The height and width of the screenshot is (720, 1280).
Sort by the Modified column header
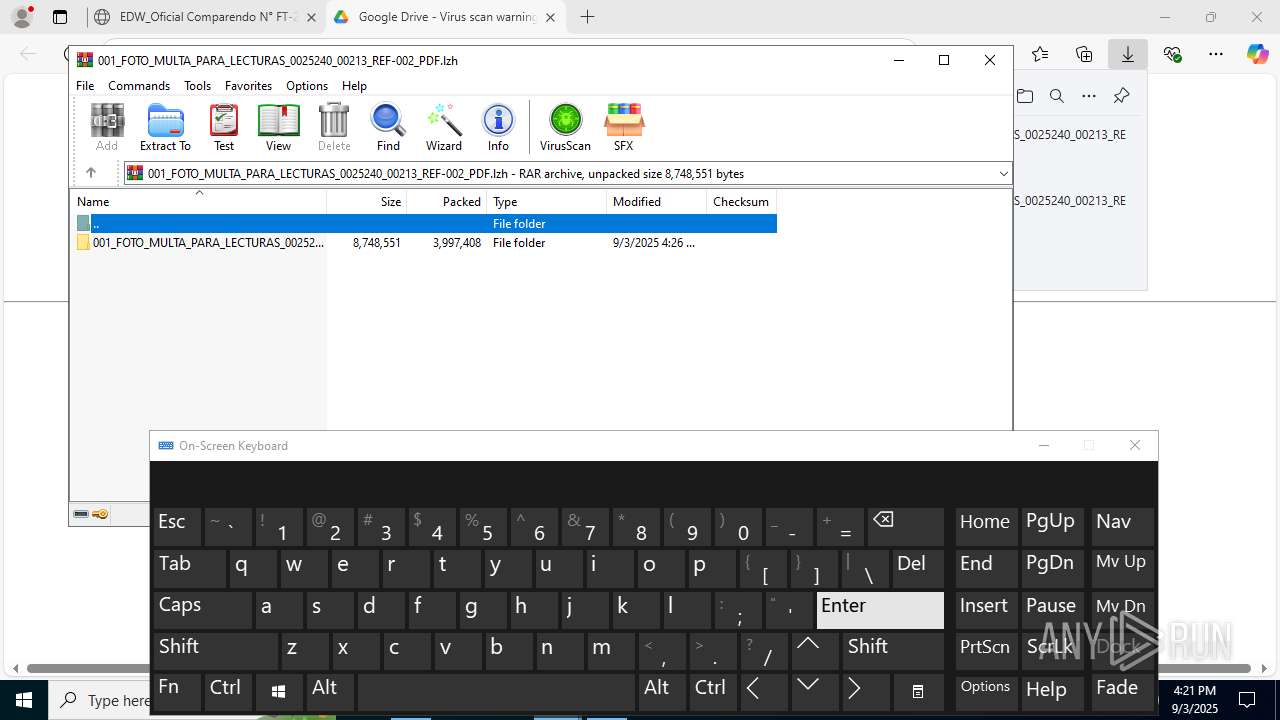click(x=657, y=202)
